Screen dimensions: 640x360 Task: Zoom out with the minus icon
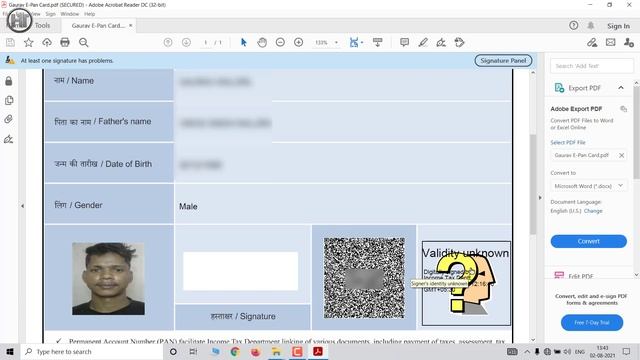pyautogui.click(x=280, y=42)
